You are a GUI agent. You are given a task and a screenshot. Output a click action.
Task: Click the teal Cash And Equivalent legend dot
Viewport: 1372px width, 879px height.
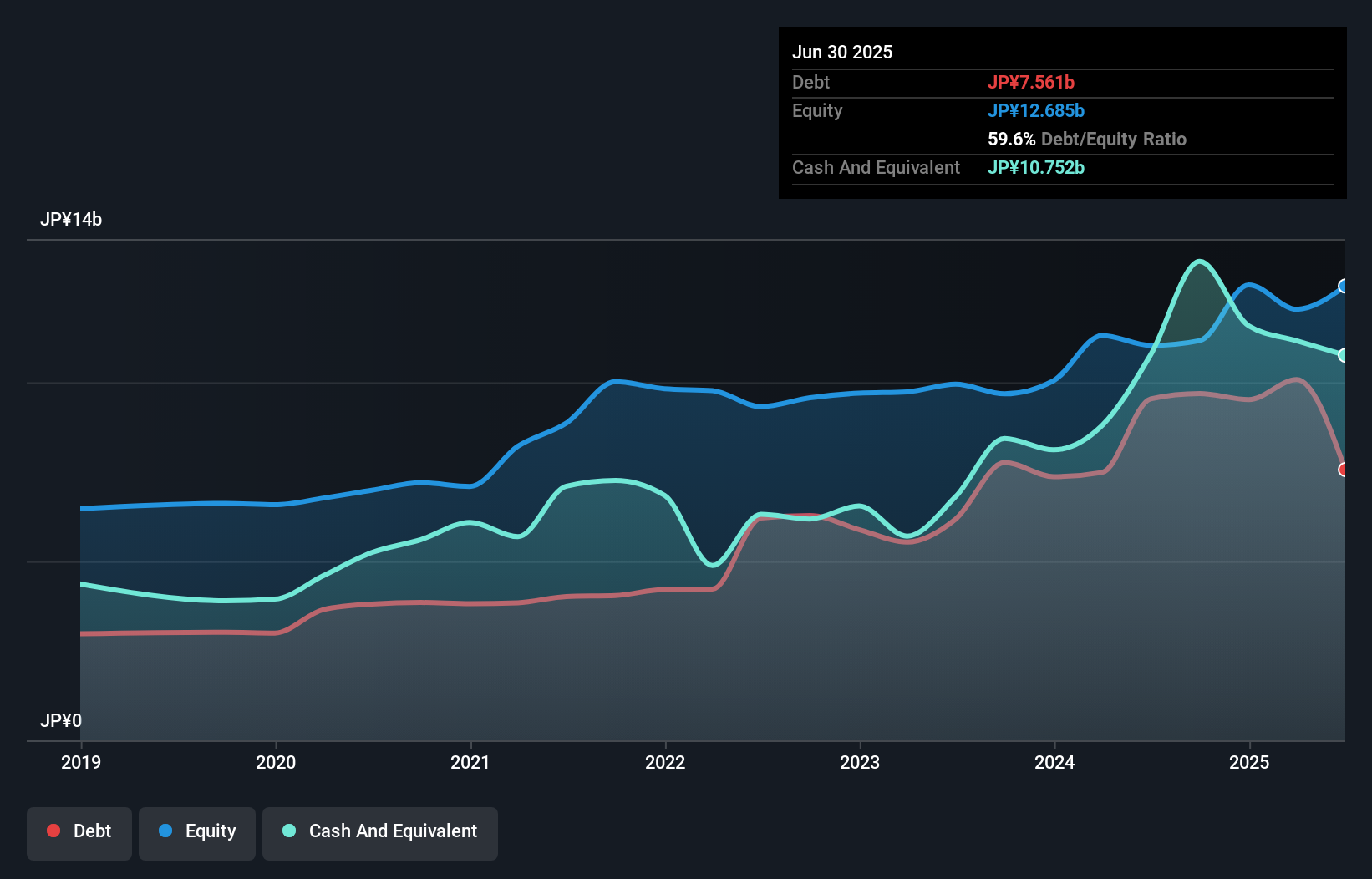pyautogui.click(x=289, y=831)
